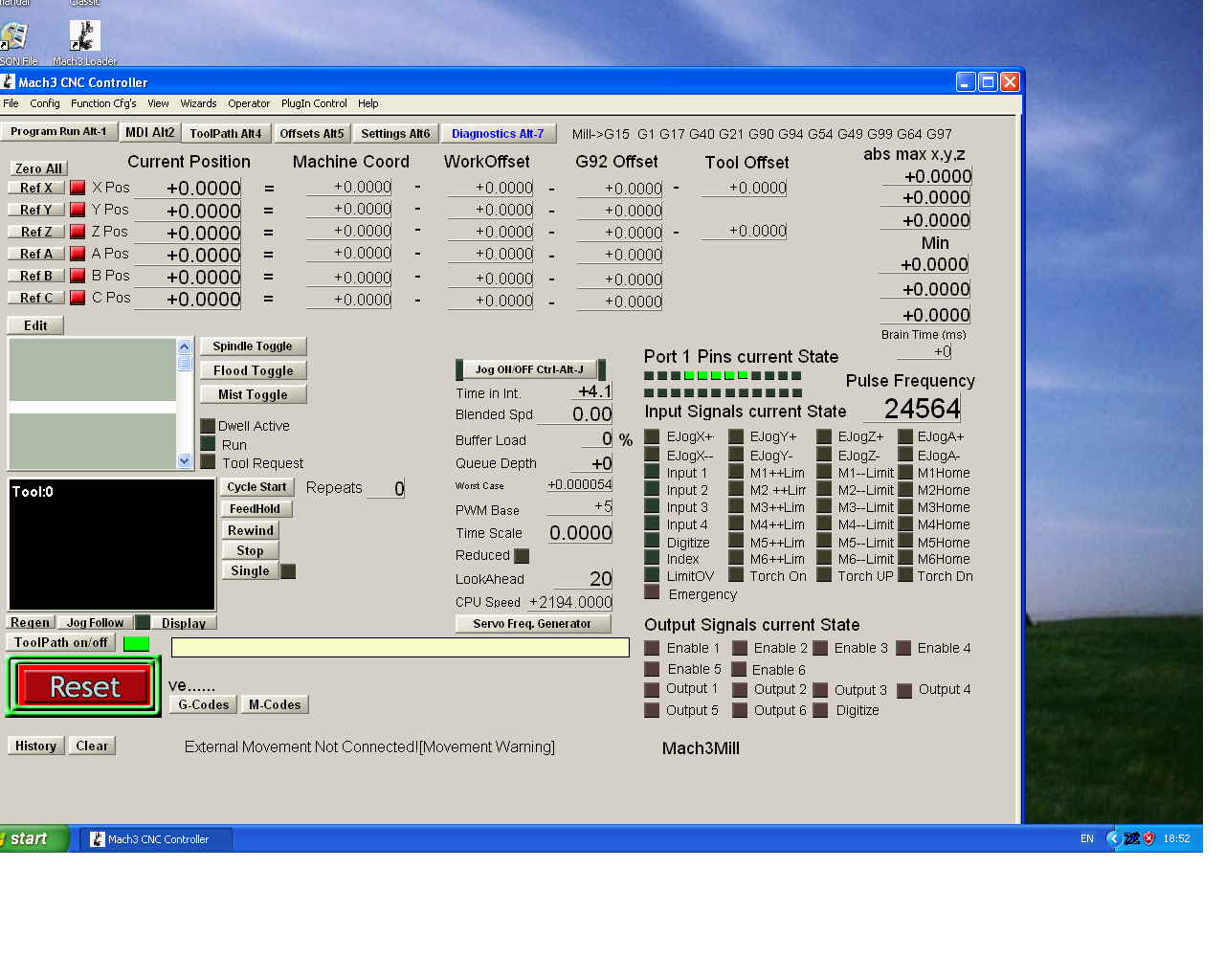Toggle the ToolPath on/off button
This screenshot has width=1225, height=980.
61,643
